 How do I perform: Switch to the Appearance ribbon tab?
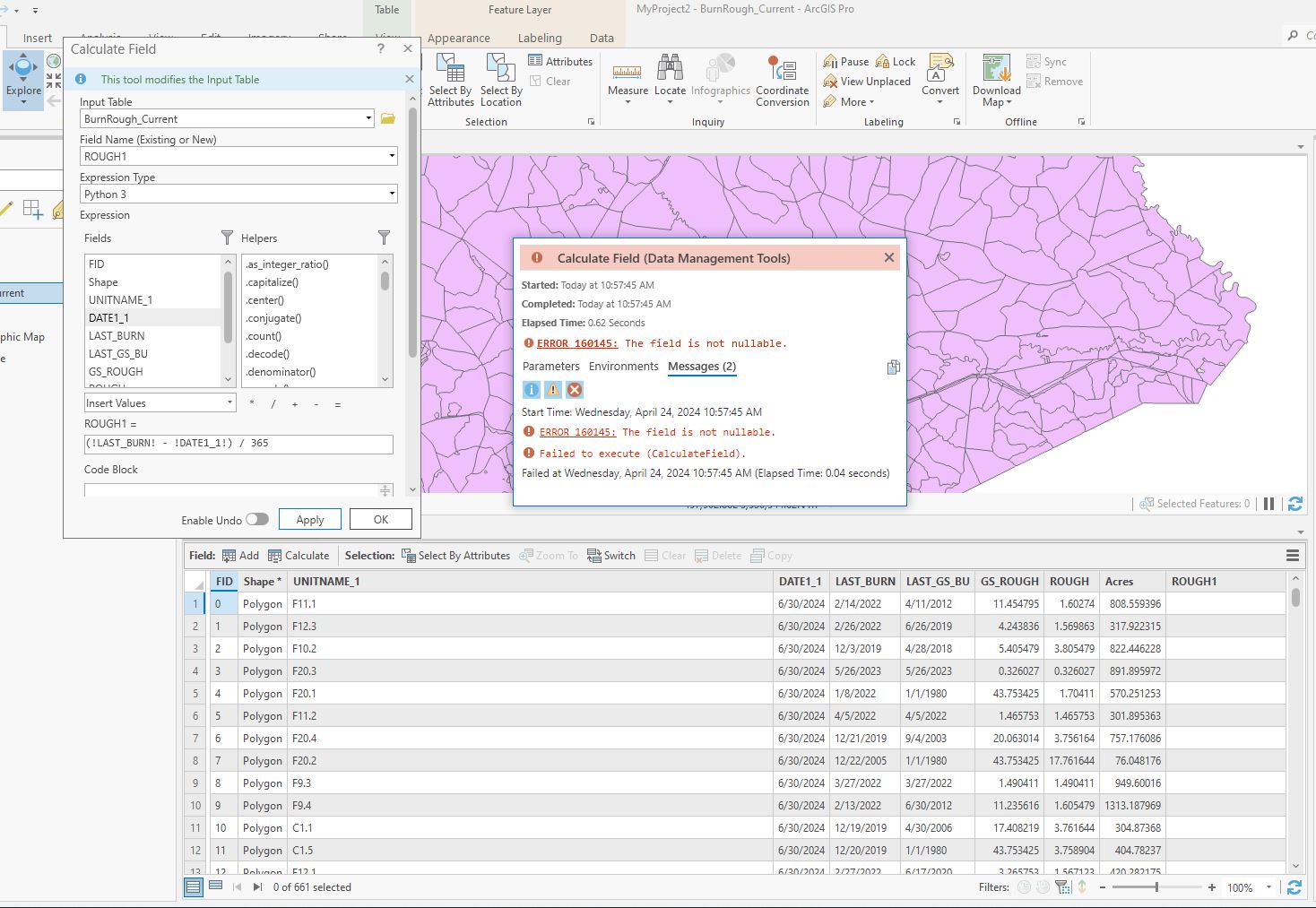tap(459, 38)
